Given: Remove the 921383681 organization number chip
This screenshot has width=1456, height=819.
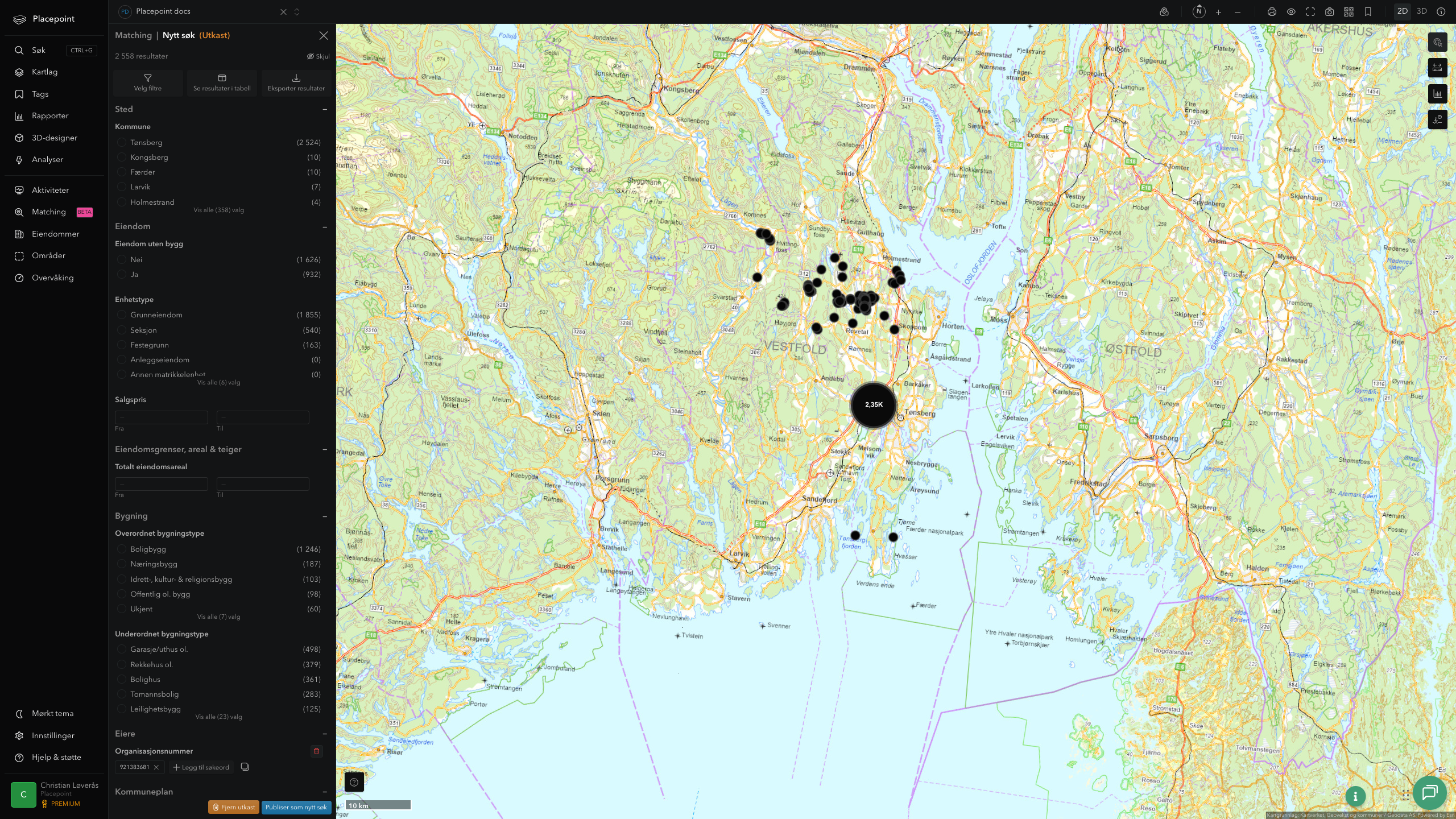Looking at the screenshot, I should pyautogui.click(x=156, y=767).
